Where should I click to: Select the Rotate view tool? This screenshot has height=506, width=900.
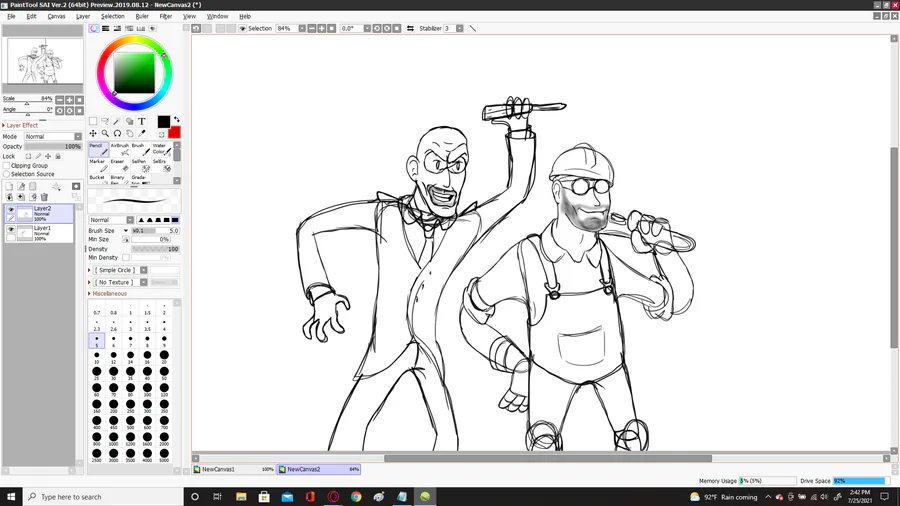pos(117,133)
